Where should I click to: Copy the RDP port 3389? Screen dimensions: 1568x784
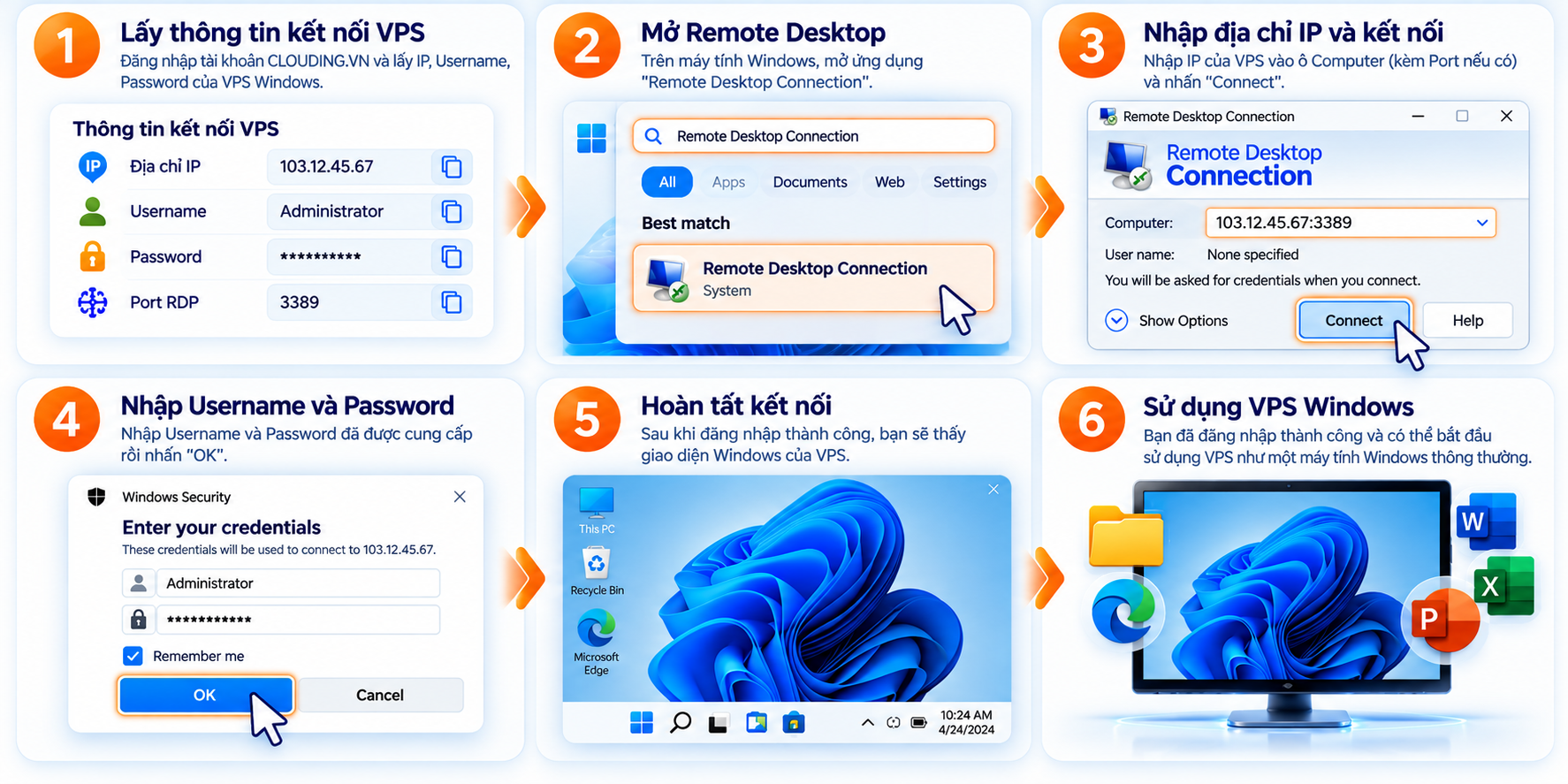click(x=452, y=302)
